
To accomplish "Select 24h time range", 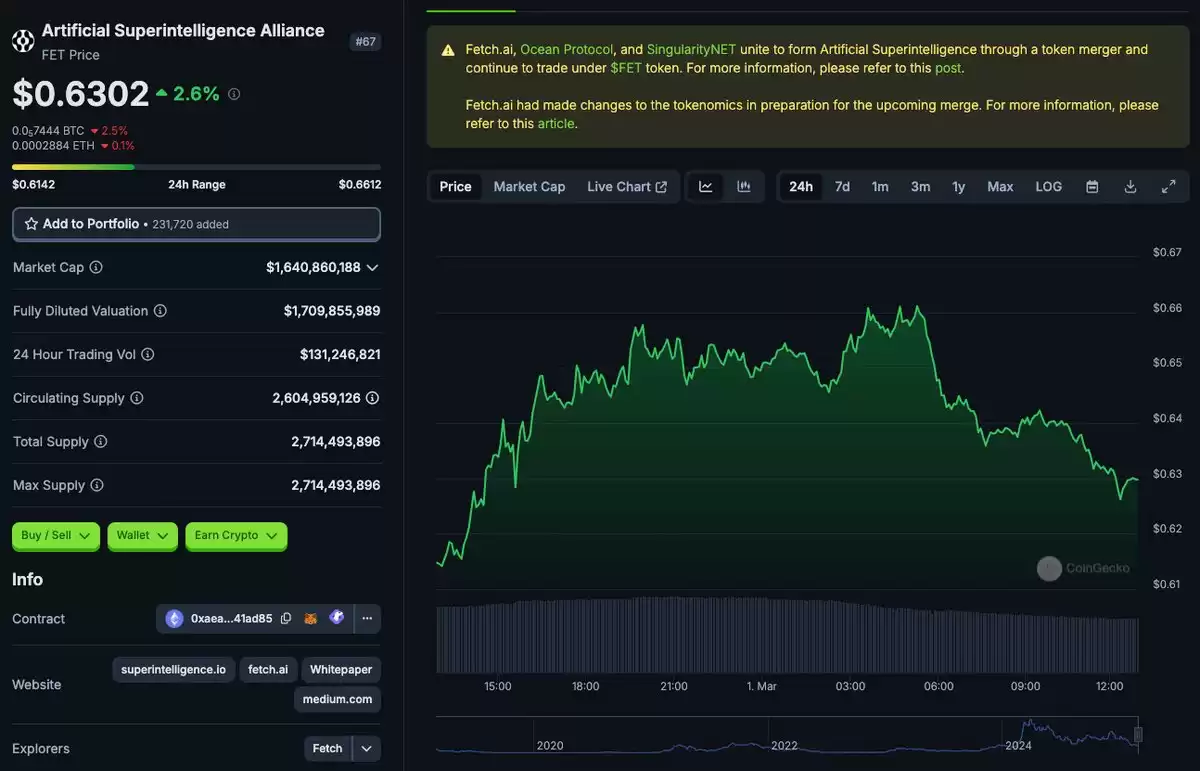I will point(801,187).
